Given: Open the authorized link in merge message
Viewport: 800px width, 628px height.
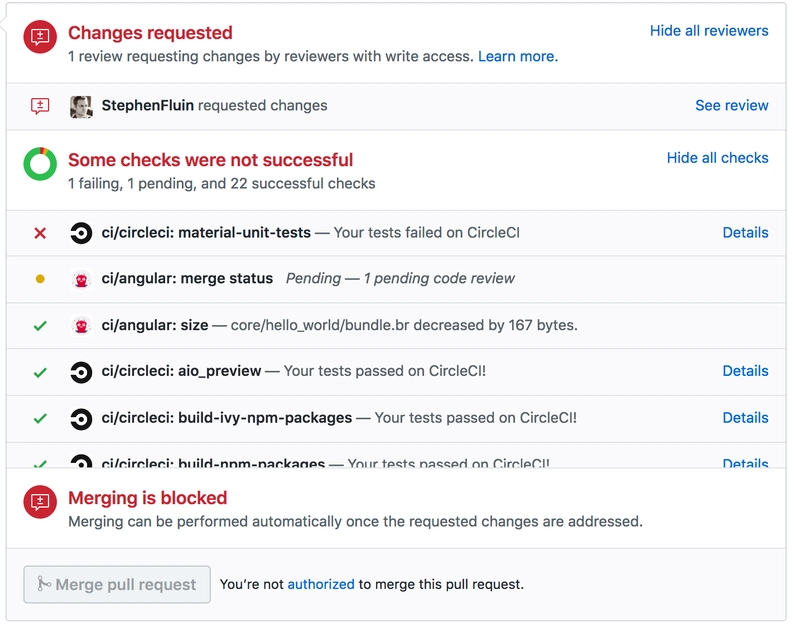Looking at the screenshot, I should [321, 585].
